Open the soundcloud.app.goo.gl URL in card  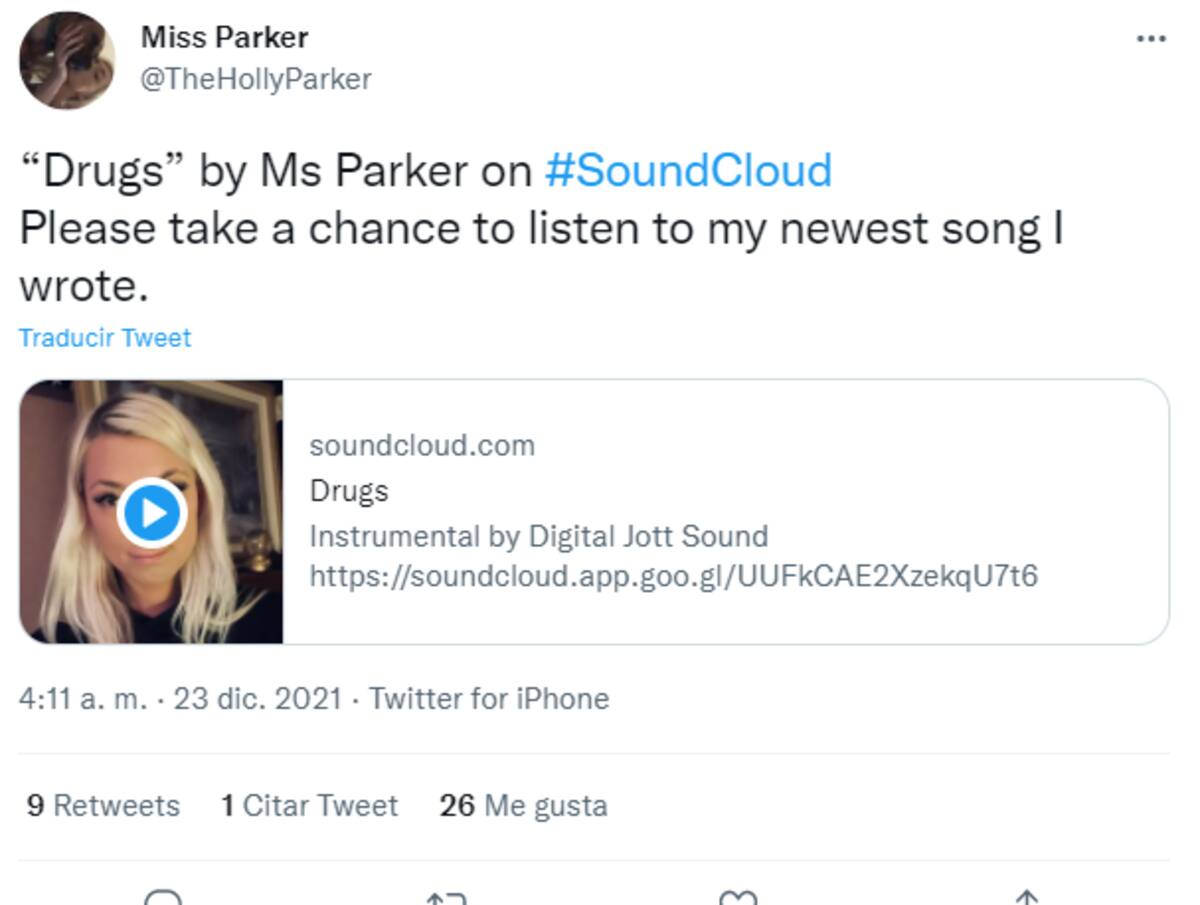click(673, 576)
